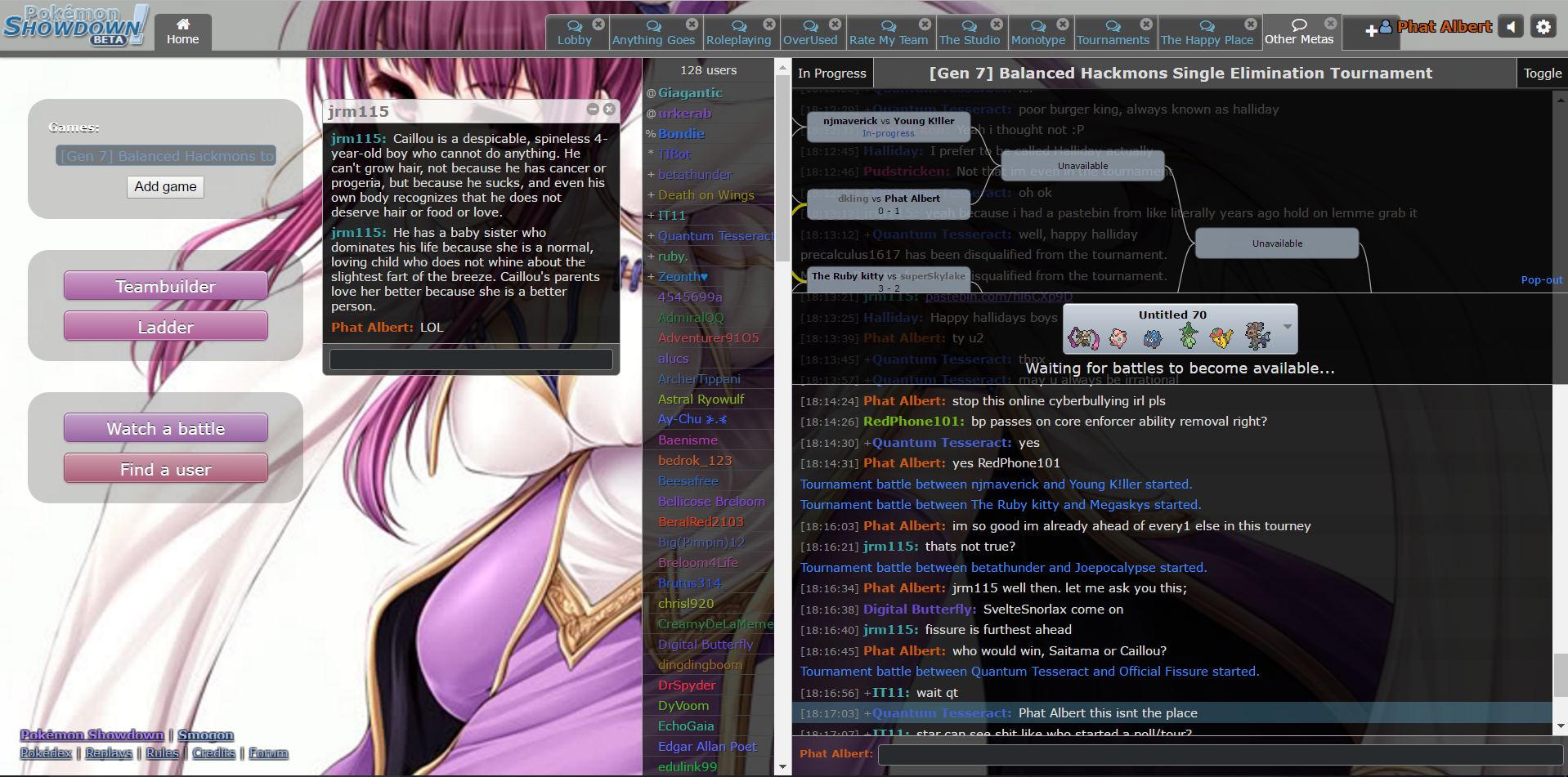Click user Giagantic in the user list

[x=690, y=93]
